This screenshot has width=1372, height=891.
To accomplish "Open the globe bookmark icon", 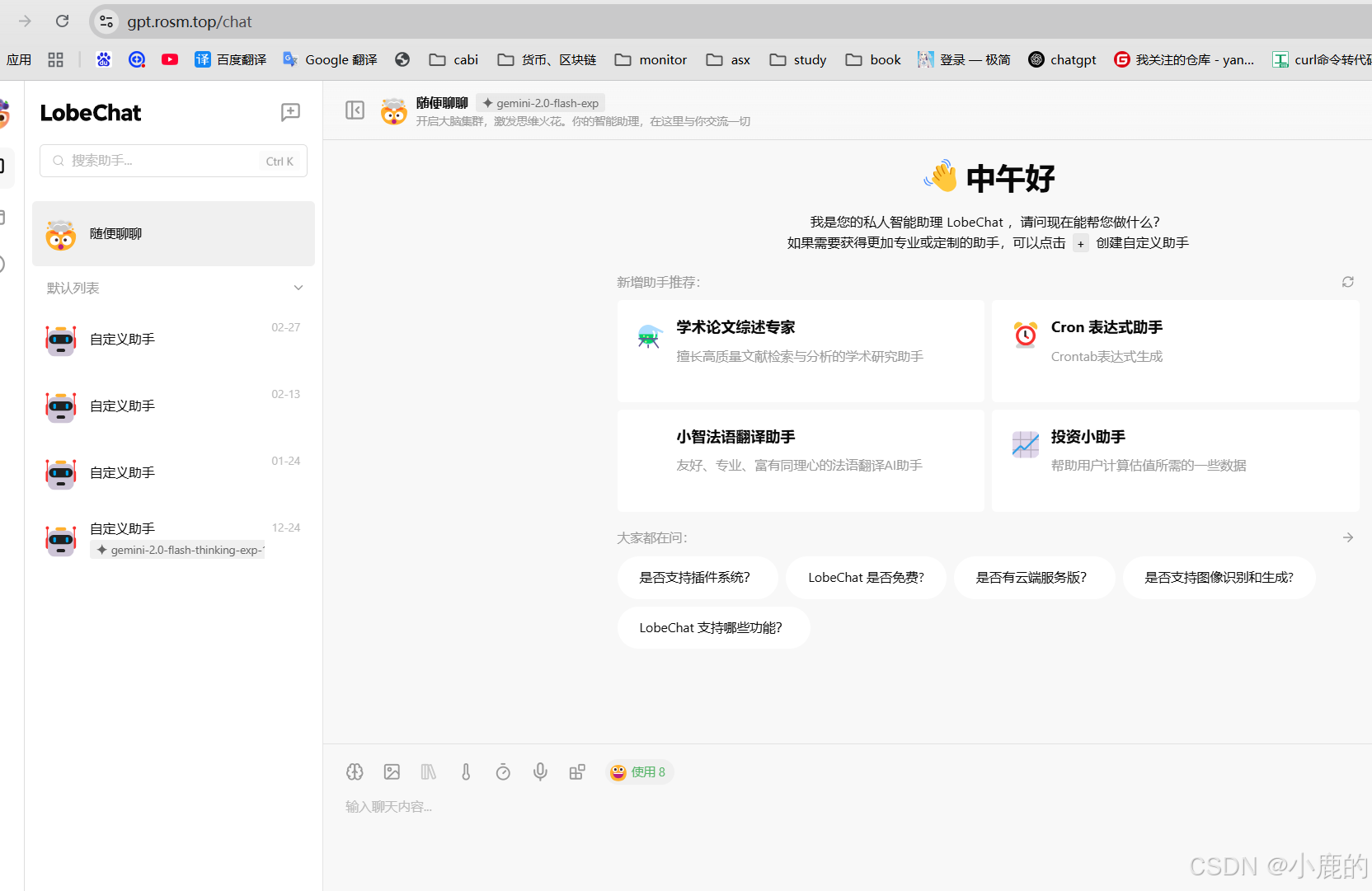I will pos(402,59).
